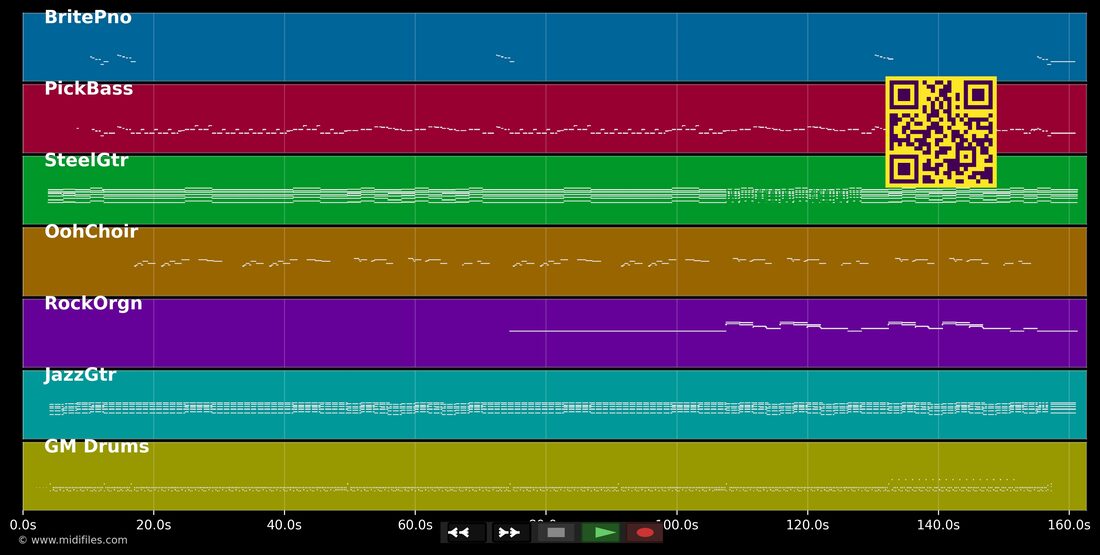Jump to the 60.0s timeline mark

tap(415, 525)
